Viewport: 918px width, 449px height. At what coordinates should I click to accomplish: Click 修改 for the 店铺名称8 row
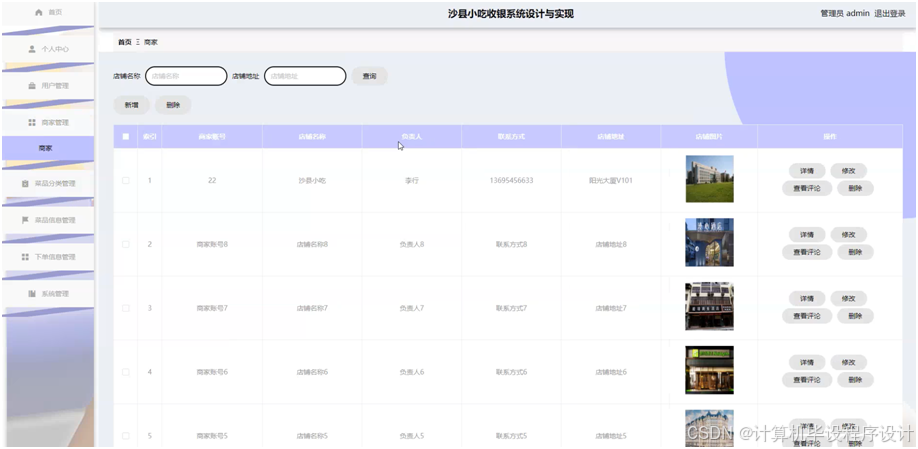tap(848, 235)
